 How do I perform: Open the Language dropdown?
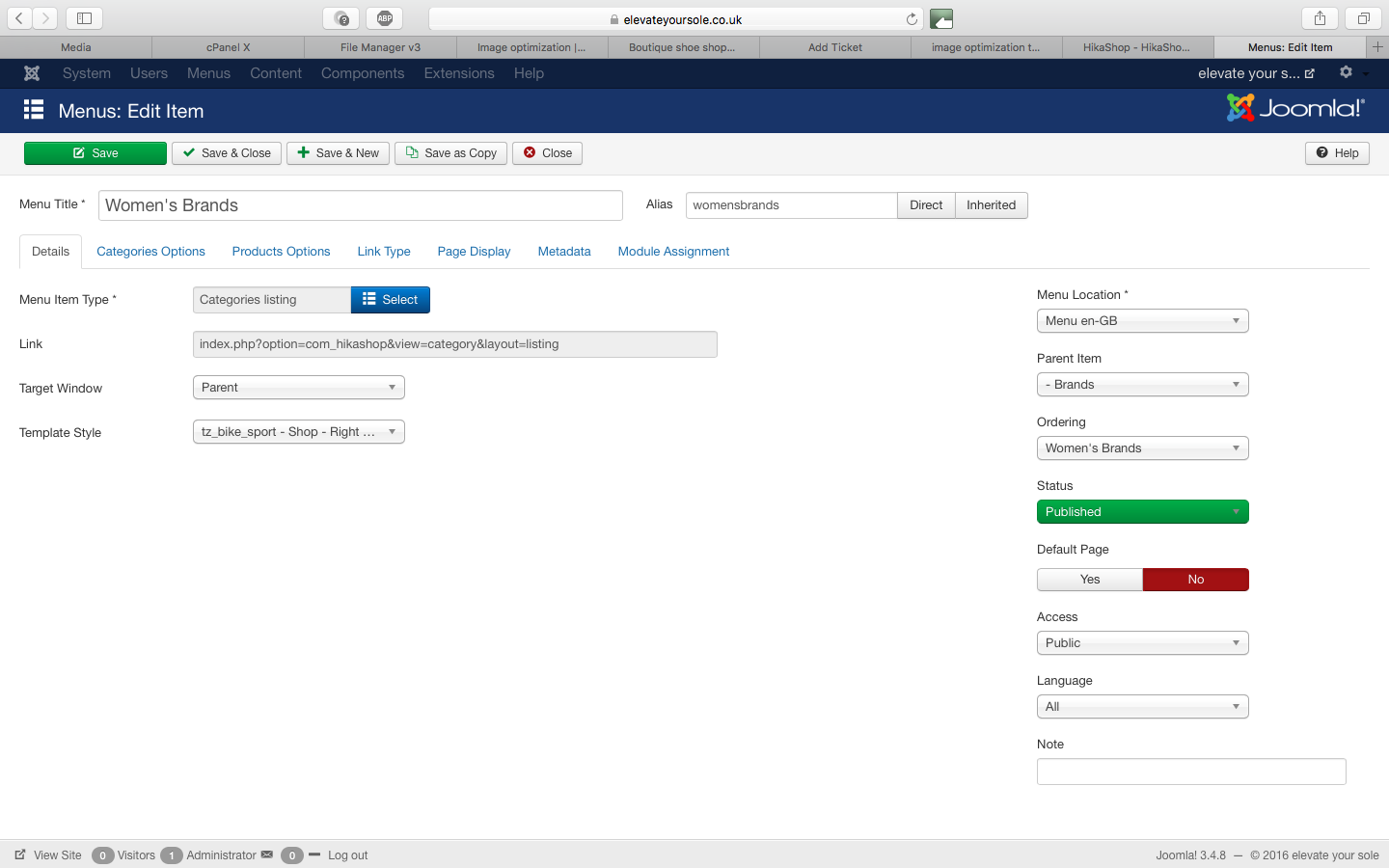click(1143, 707)
